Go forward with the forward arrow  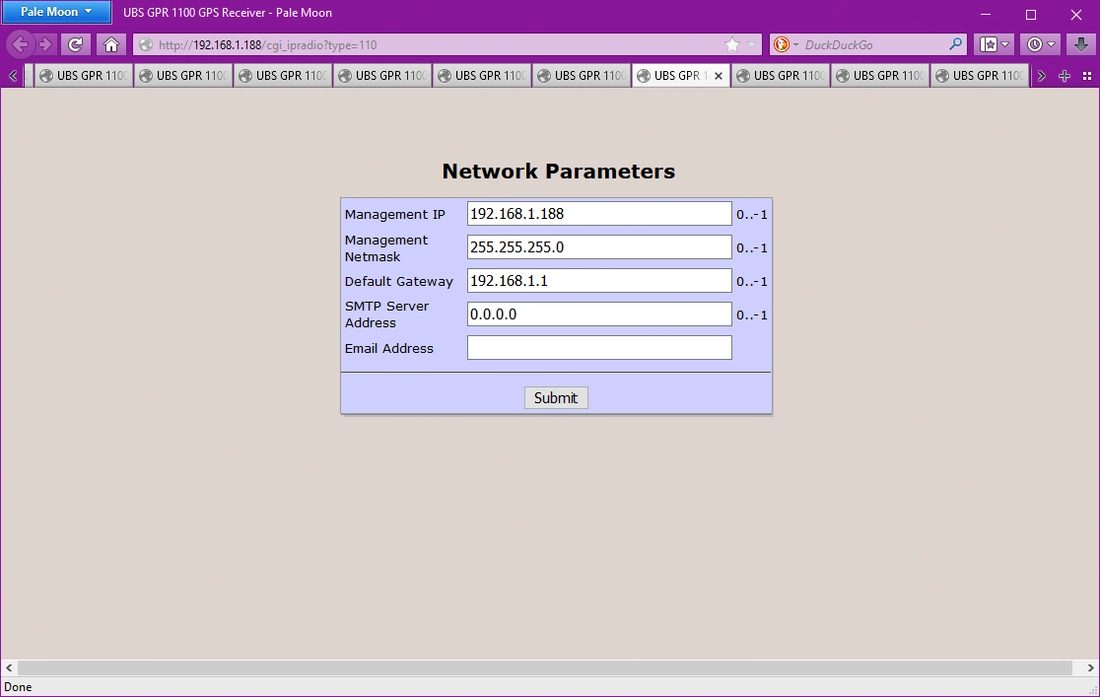[46, 45]
